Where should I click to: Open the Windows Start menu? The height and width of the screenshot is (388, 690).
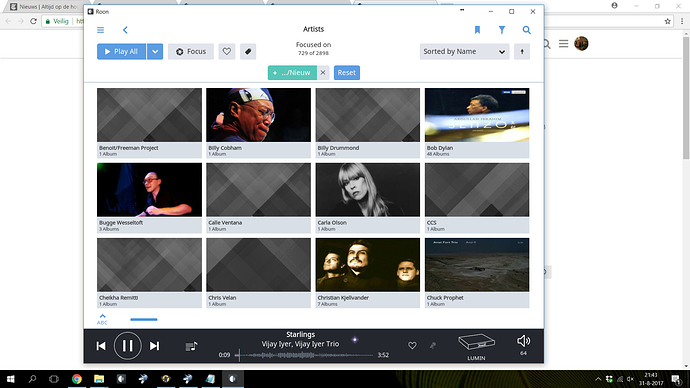pyautogui.click(x=11, y=379)
